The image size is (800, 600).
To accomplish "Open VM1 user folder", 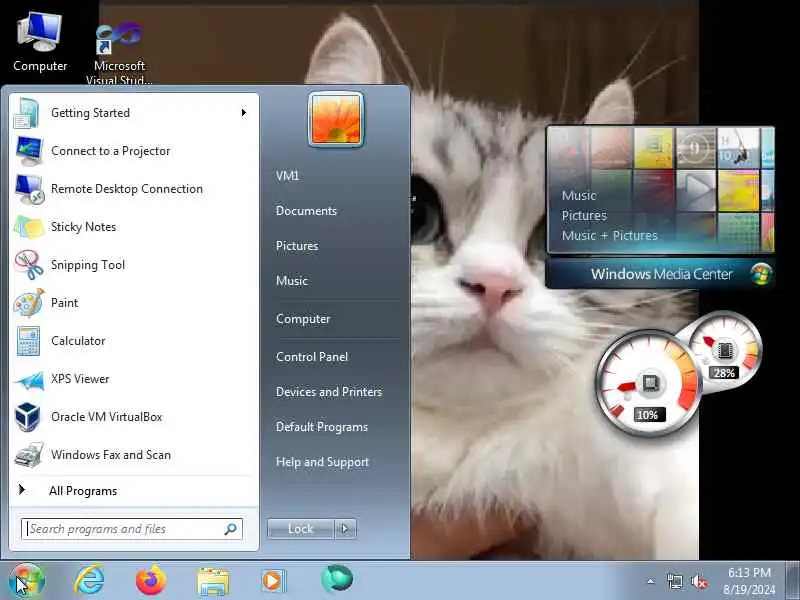I will click(287, 176).
